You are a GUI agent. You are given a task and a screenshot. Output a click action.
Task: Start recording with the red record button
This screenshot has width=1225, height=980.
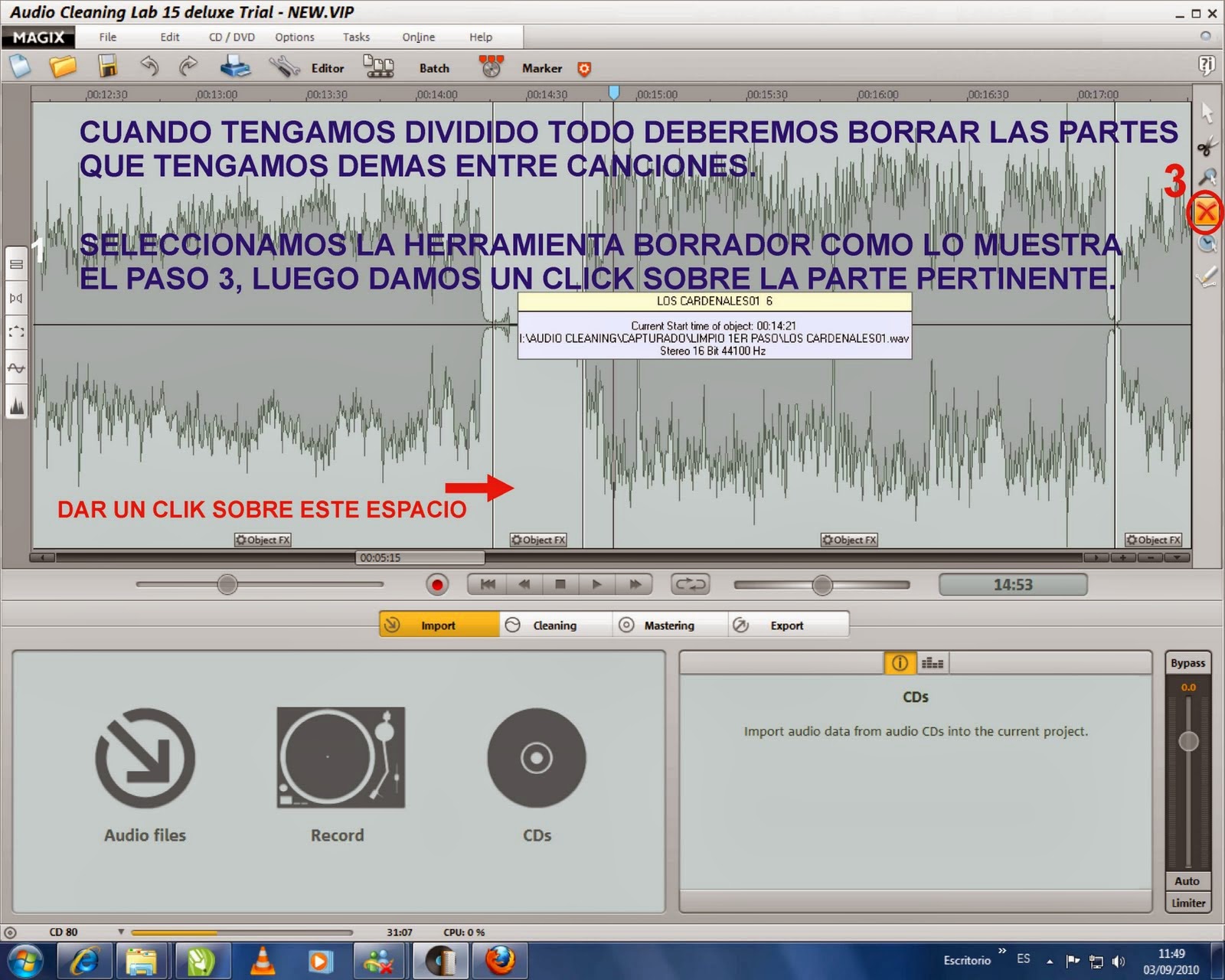tap(437, 585)
